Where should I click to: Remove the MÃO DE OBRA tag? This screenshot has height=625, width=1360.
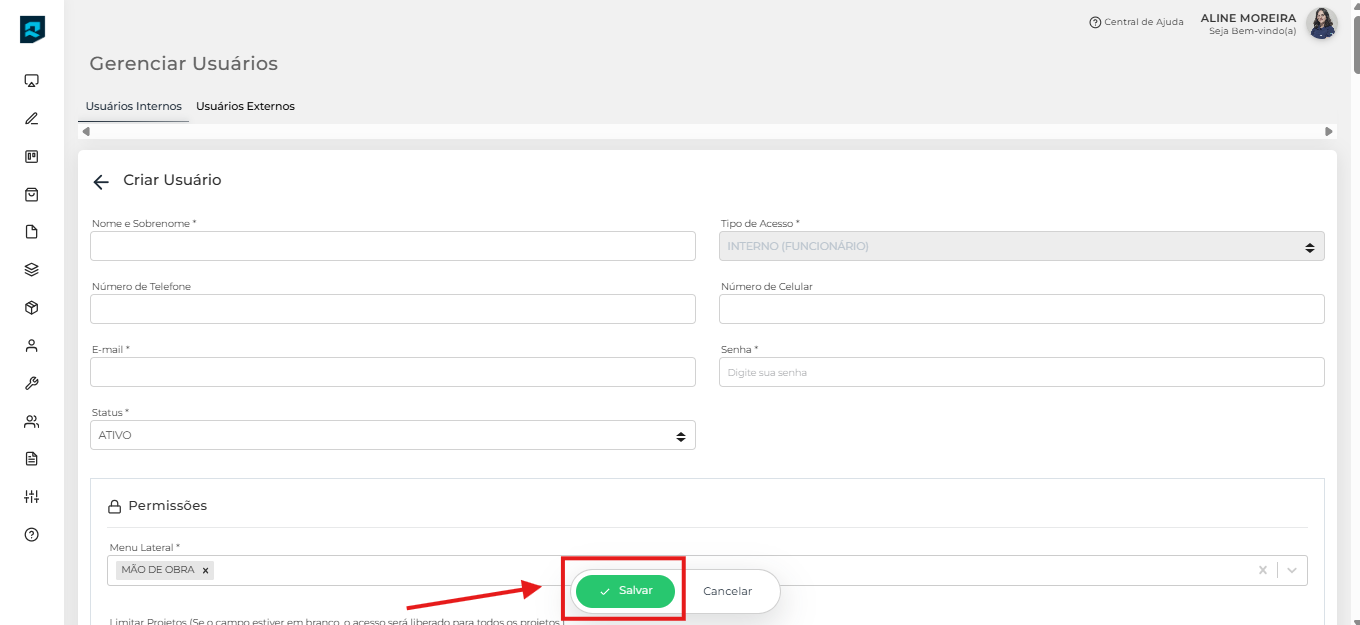click(206, 570)
